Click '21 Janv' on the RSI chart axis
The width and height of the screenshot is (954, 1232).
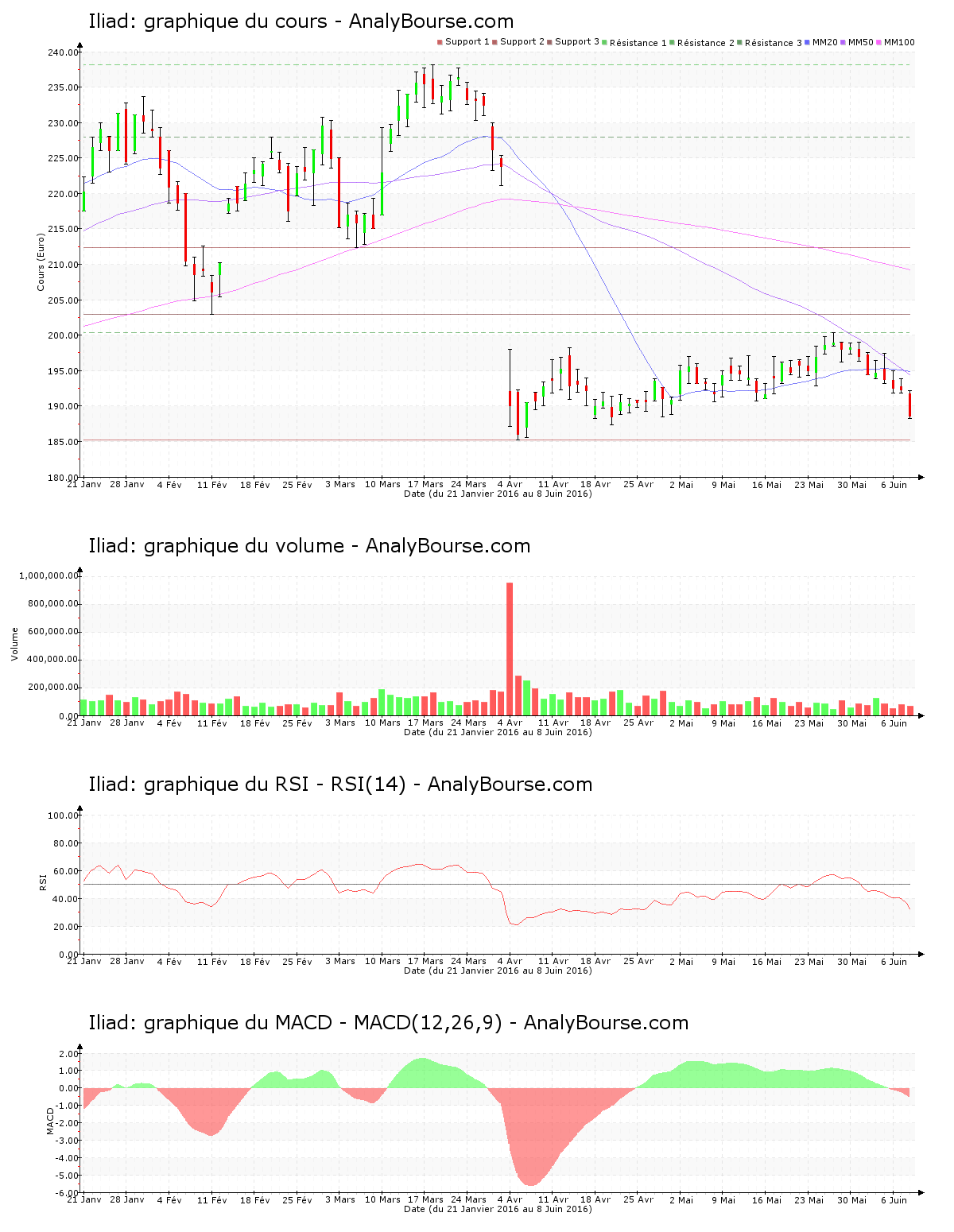83,961
